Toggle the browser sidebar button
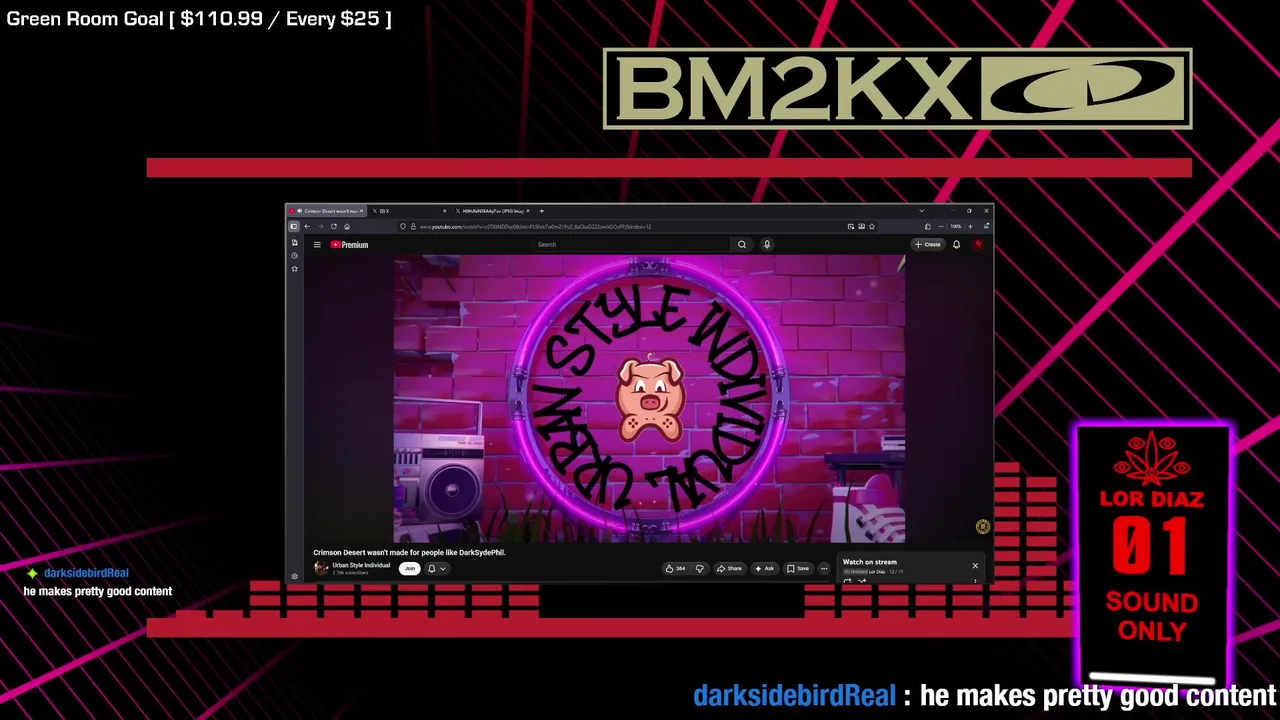The height and width of the screenshot is (720, 1280). click(294, 226)
